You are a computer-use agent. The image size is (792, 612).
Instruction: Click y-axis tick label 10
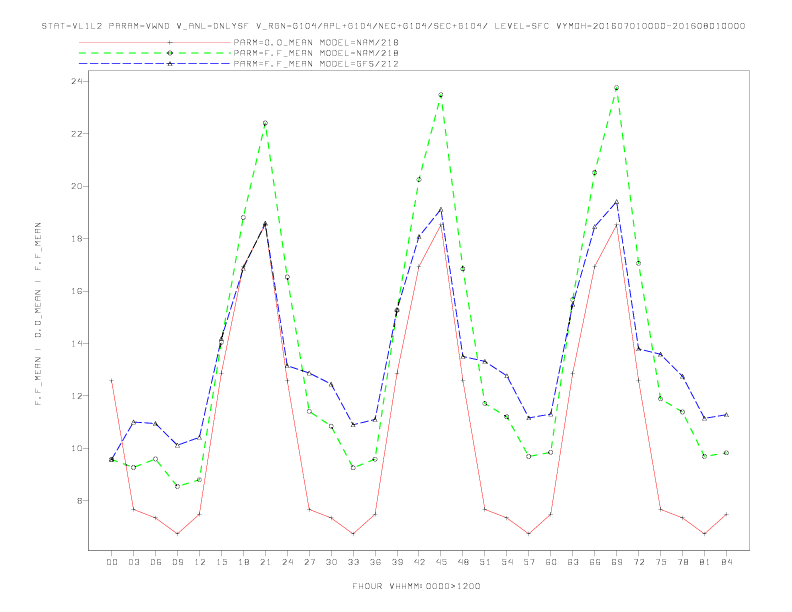(77, 448)
